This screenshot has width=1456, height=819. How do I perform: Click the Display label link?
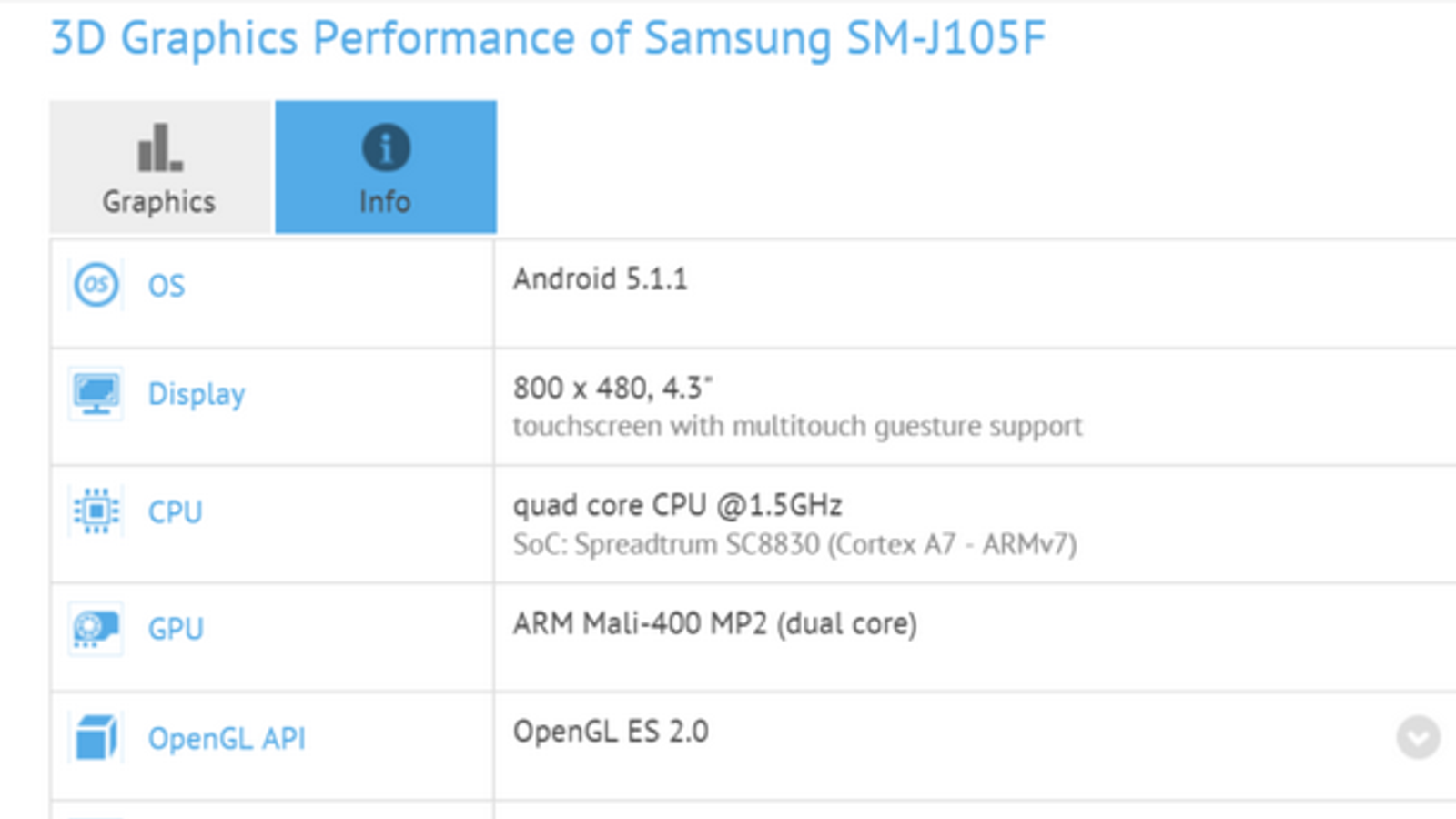[197, 394]
